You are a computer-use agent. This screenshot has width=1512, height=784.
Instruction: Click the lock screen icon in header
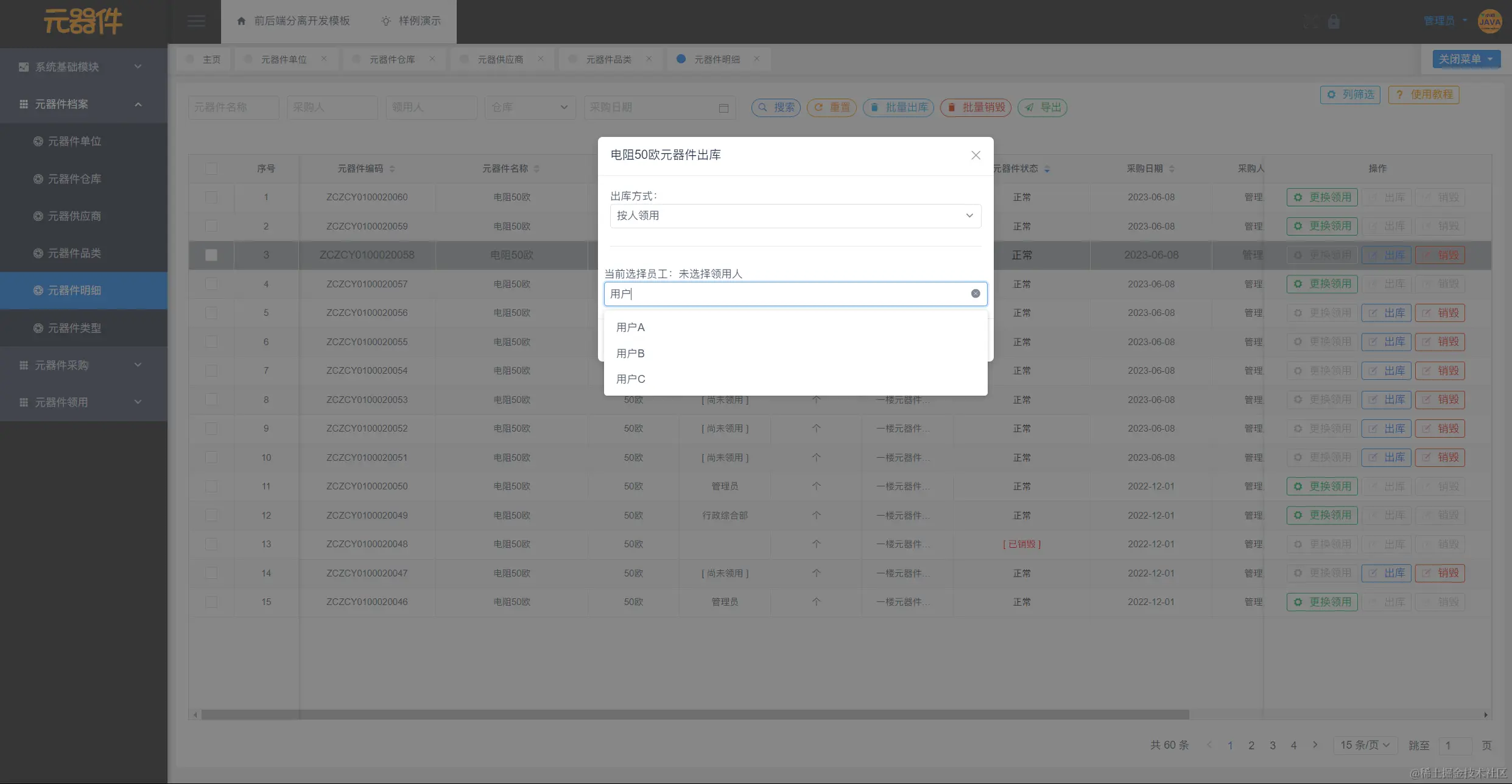(1334, 22)
